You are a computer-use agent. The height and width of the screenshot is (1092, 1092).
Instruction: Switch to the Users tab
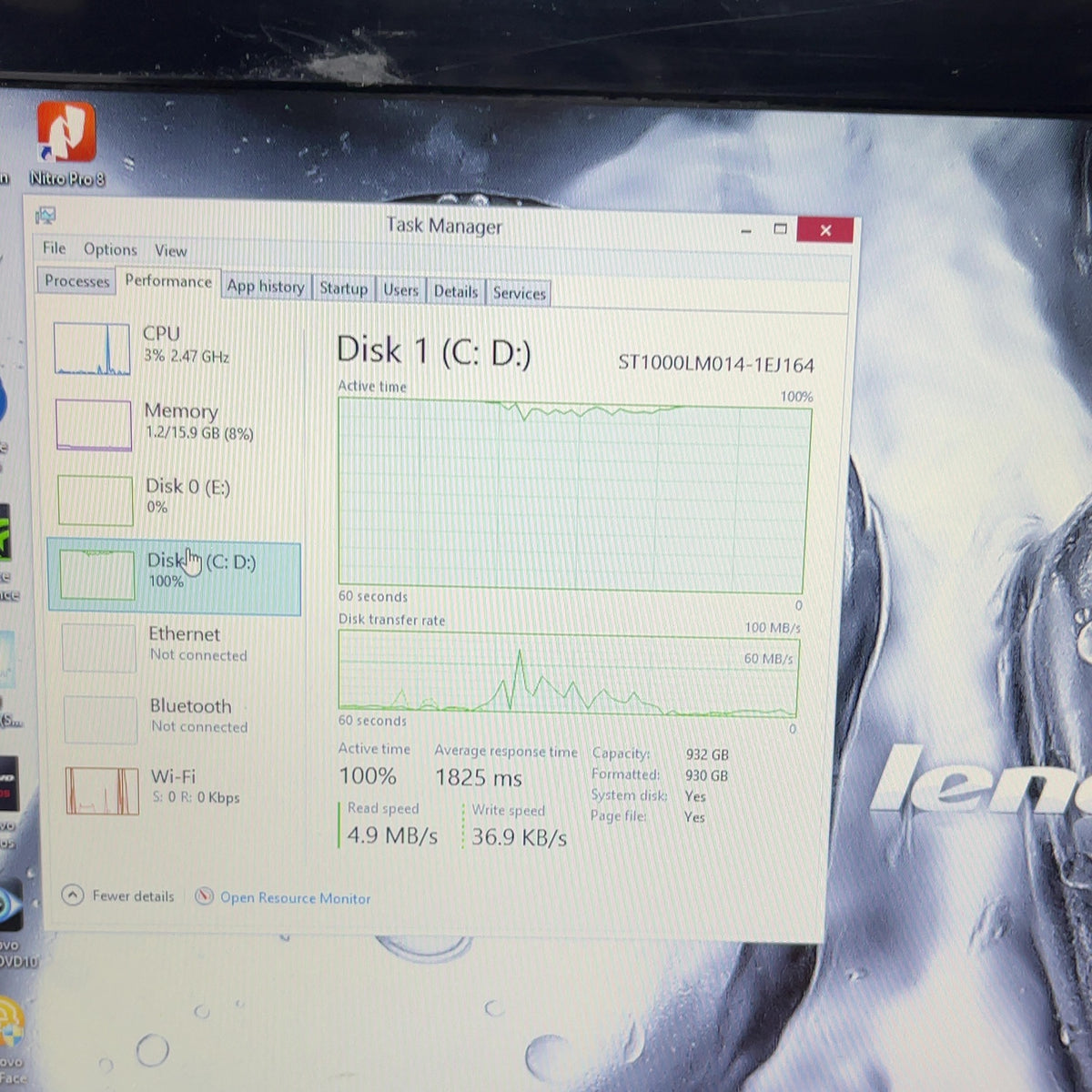click(400, 290)
